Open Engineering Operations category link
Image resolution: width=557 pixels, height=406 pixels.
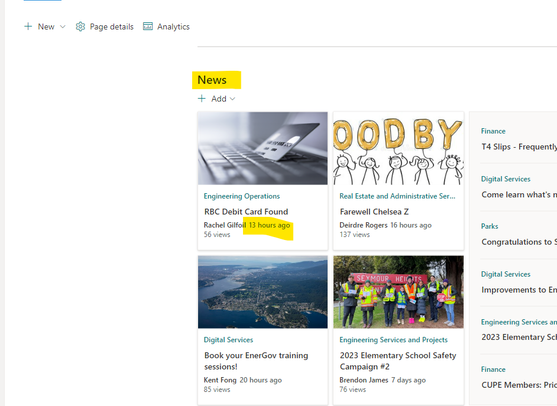point(242,196)
